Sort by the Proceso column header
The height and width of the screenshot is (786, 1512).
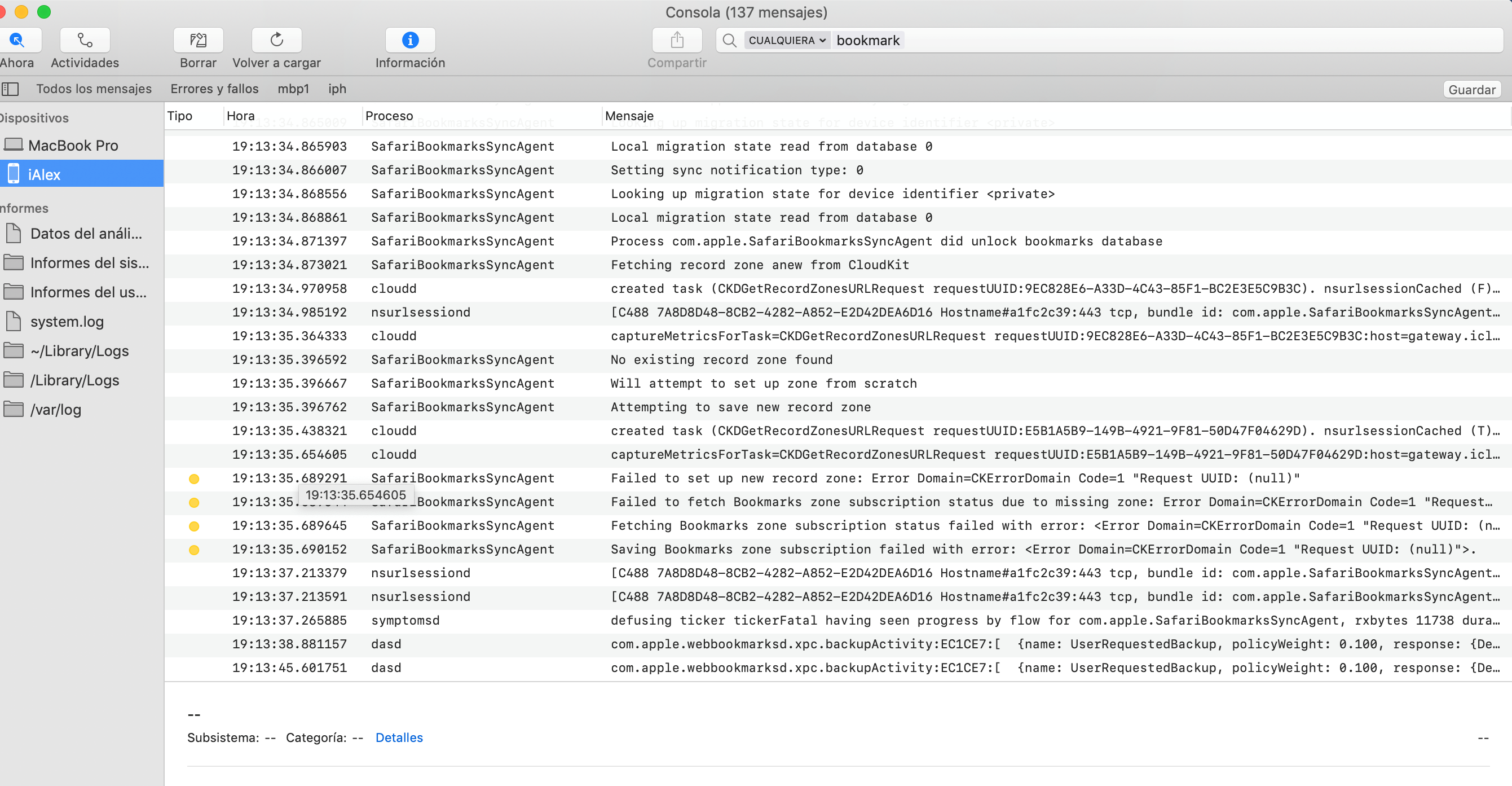tap(389, 116)
